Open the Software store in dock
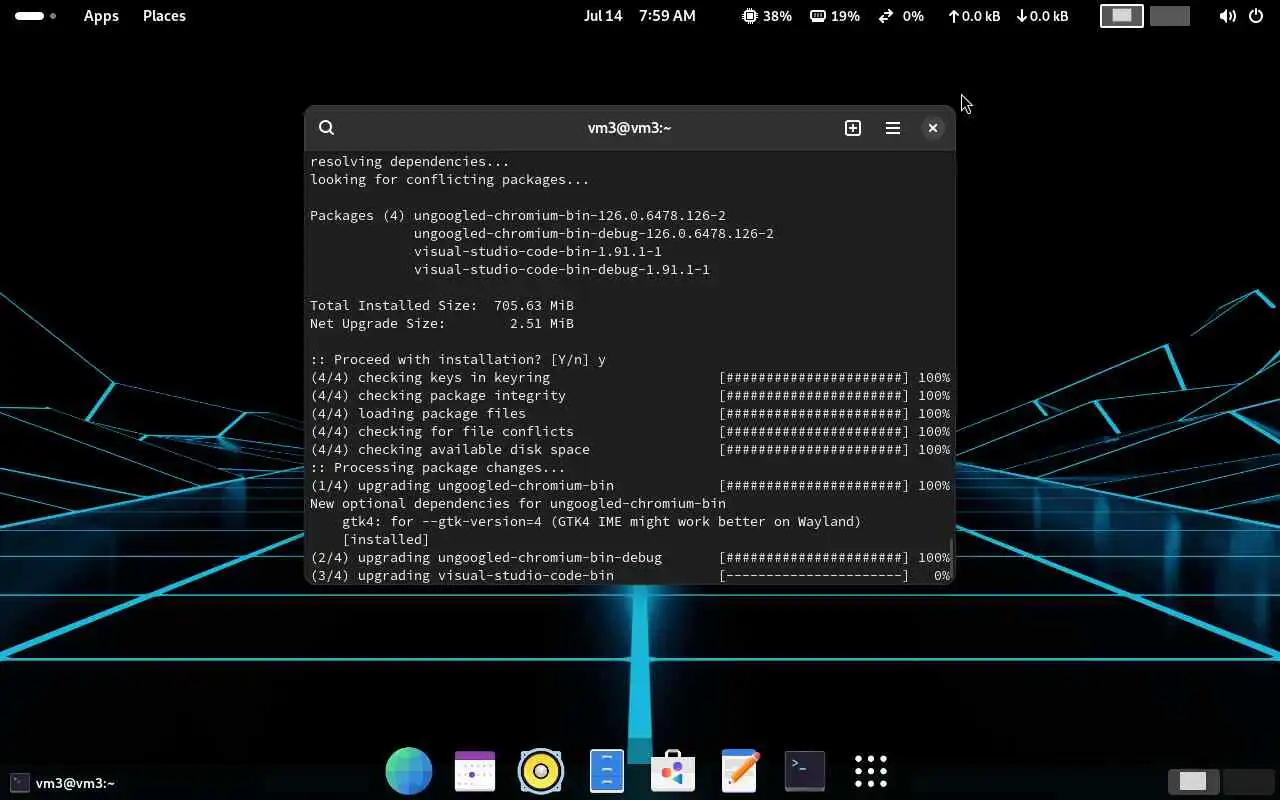This screenshot has height=800, width=1280. (673, 771)
